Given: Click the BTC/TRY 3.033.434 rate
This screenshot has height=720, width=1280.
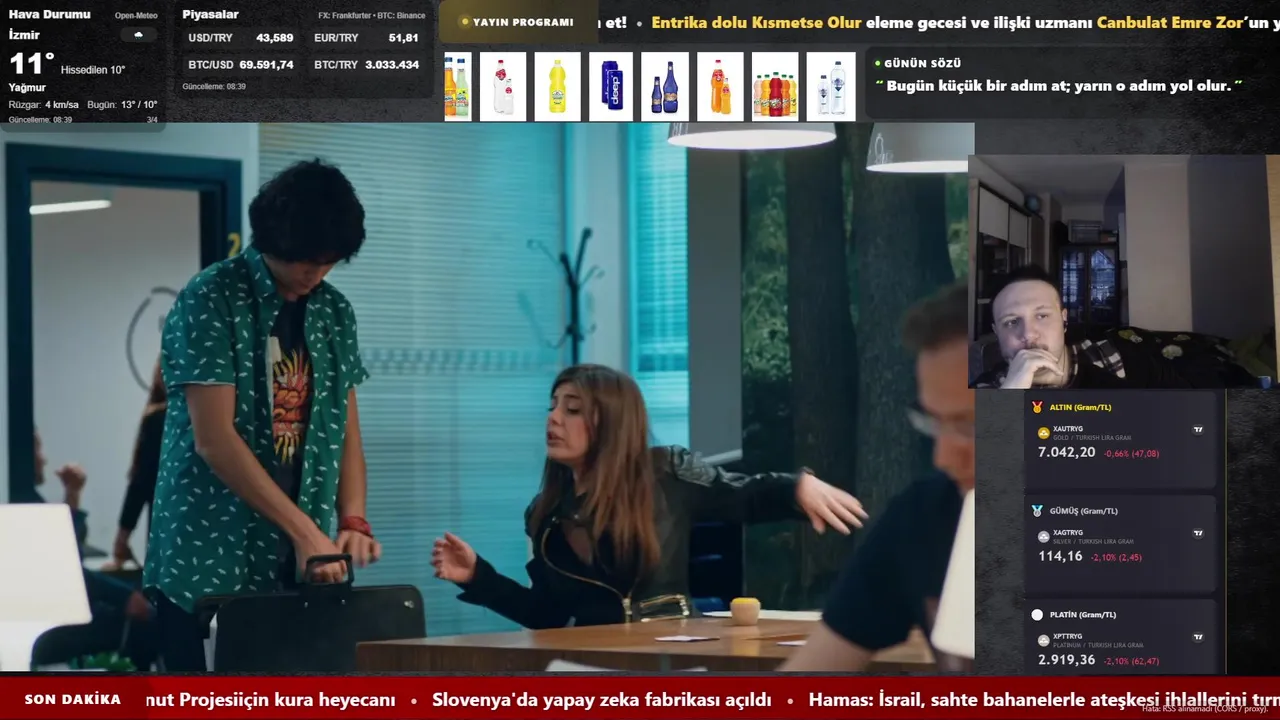Looking at the screenshot, I should point(366,65).
